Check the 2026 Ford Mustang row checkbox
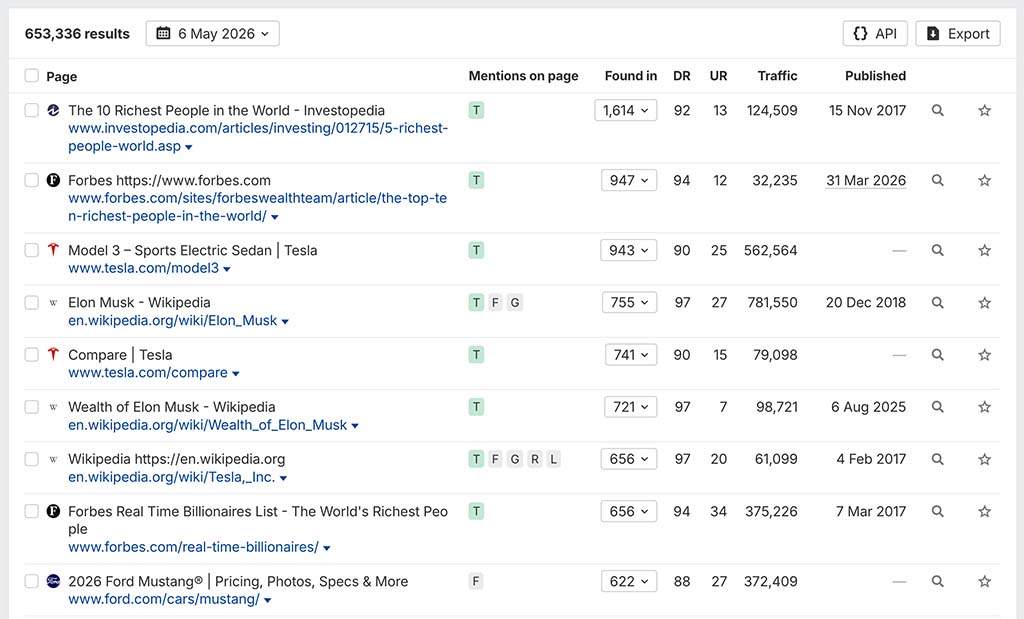The width and height of the screenshot is (1024, 619). pos(31,581)
